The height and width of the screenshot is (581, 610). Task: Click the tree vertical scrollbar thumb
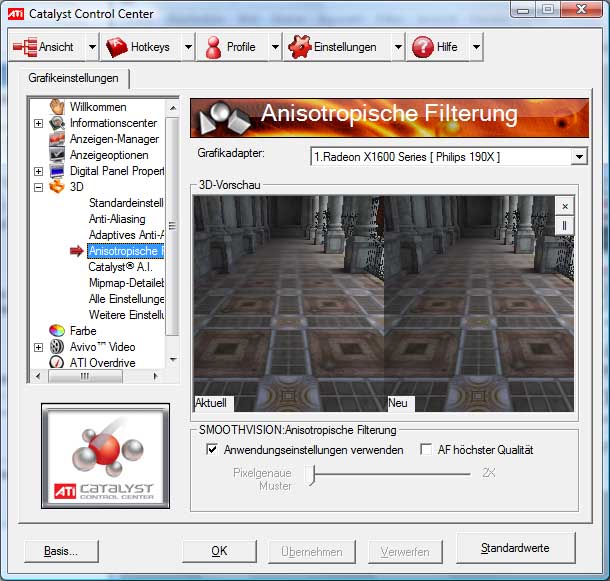pyautogui.click(x=172, y=226)
